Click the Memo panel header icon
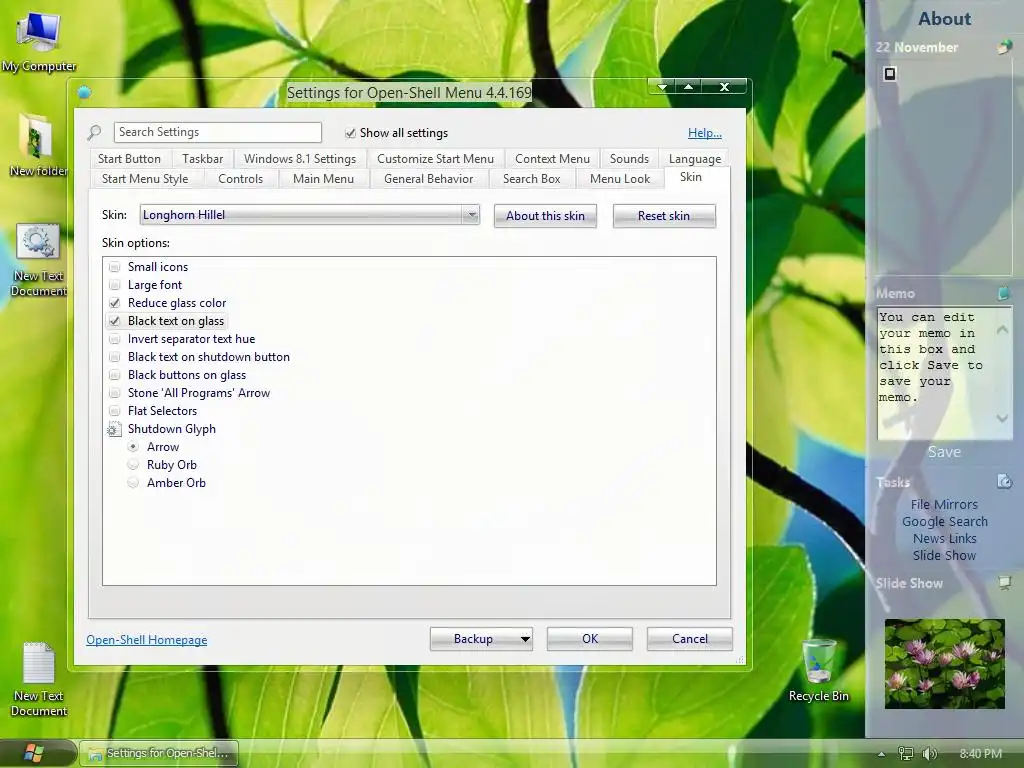Screen dimensions: 1024x768 click(1004, 293)
